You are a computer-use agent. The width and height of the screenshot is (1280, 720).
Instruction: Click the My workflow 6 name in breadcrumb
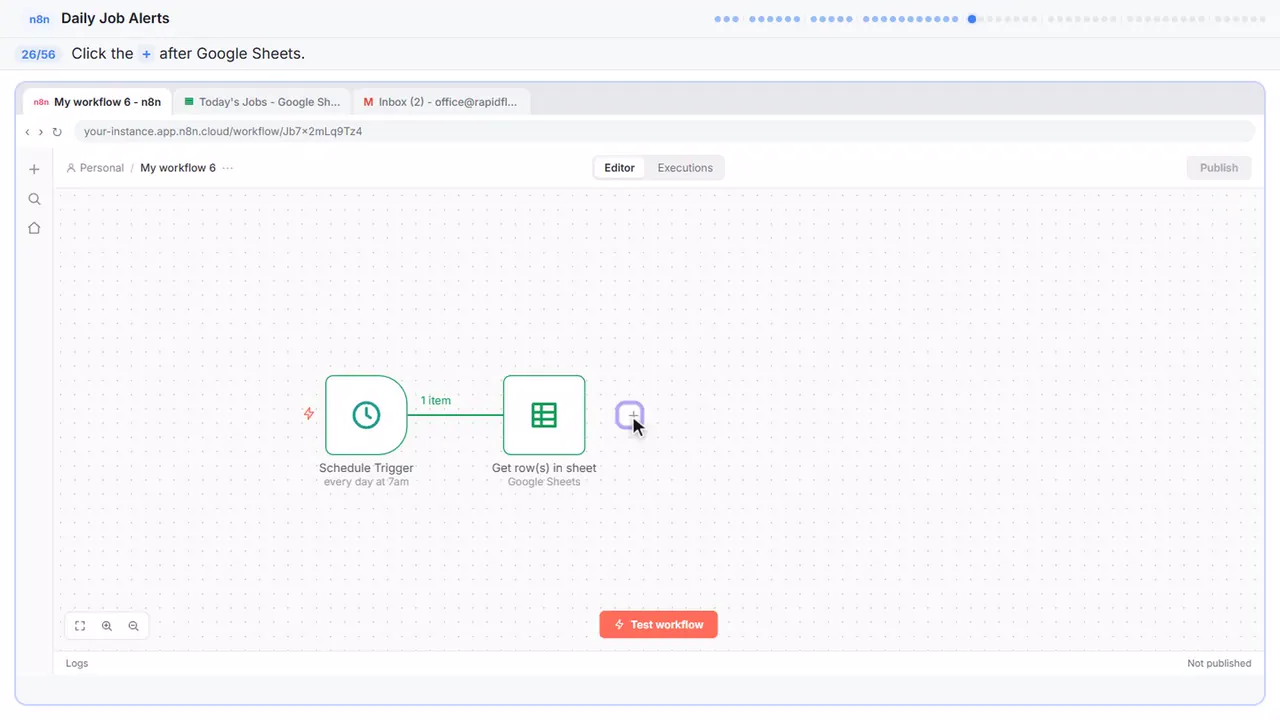coord(178,168)
